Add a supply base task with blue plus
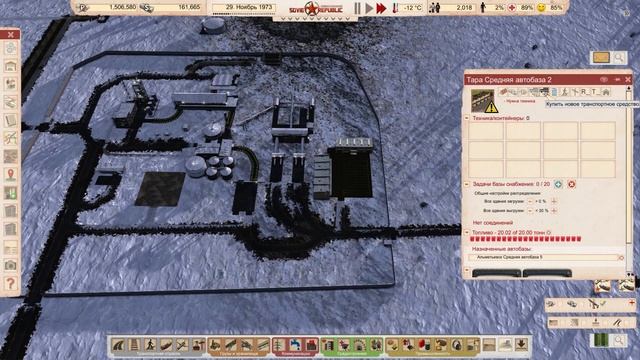Image resolution: width=640 pixels, height=360 pixels. tap(558, 184)
